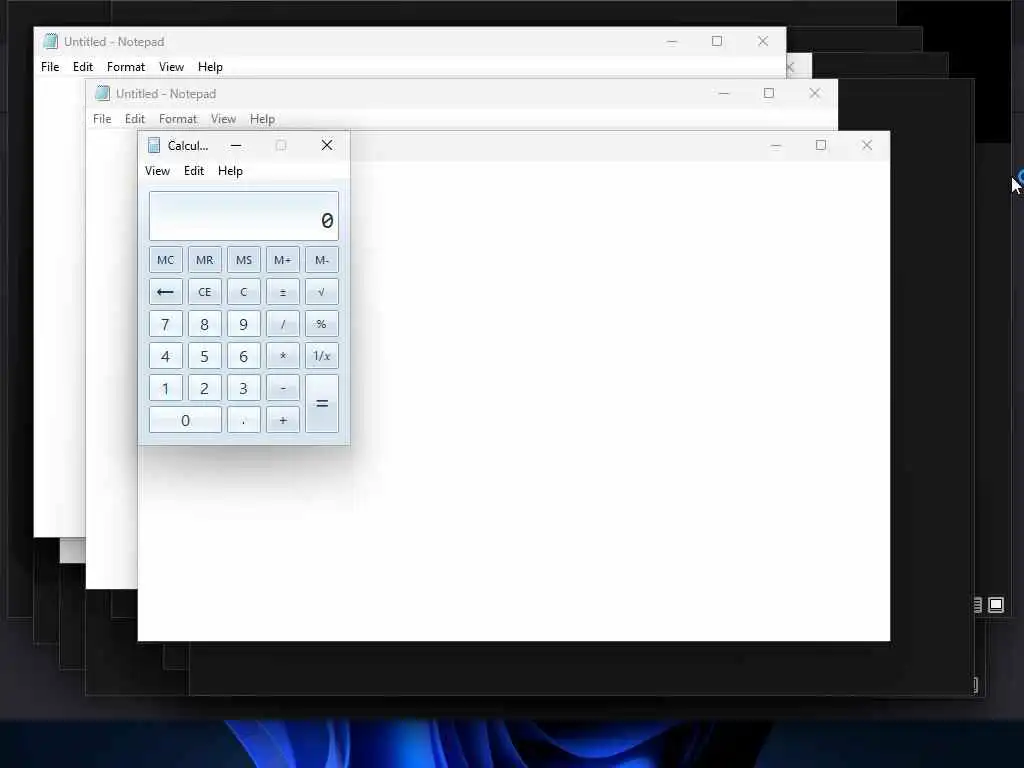The height and width of the screenshot is (768, 1024).
Task: Tap the 1 digit key
Action: point(165,388)
